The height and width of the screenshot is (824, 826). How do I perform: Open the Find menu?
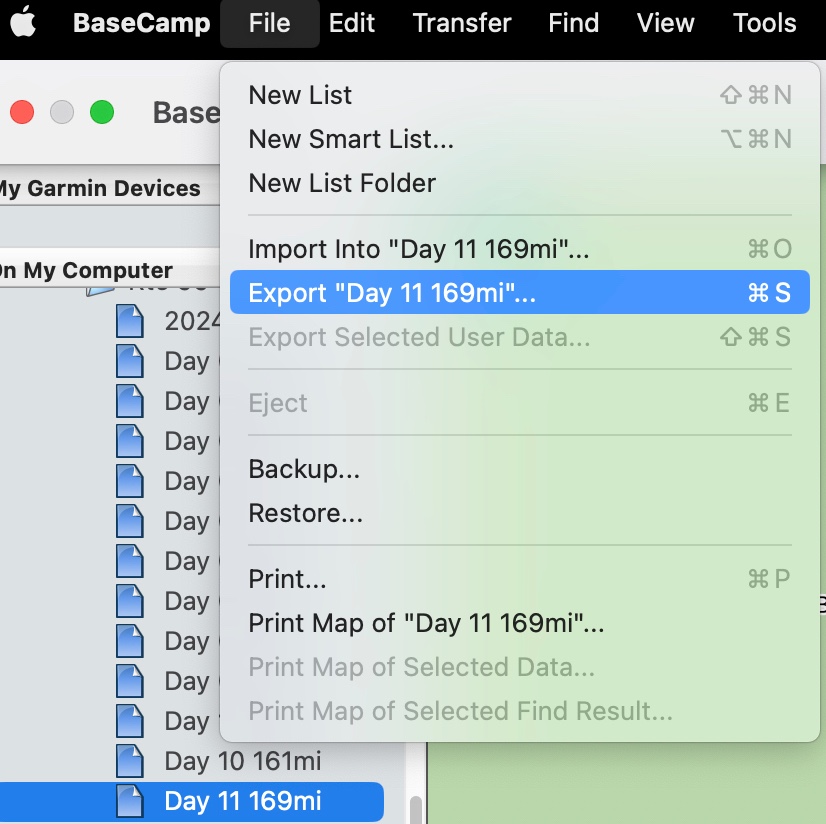[x=573, y=23]
